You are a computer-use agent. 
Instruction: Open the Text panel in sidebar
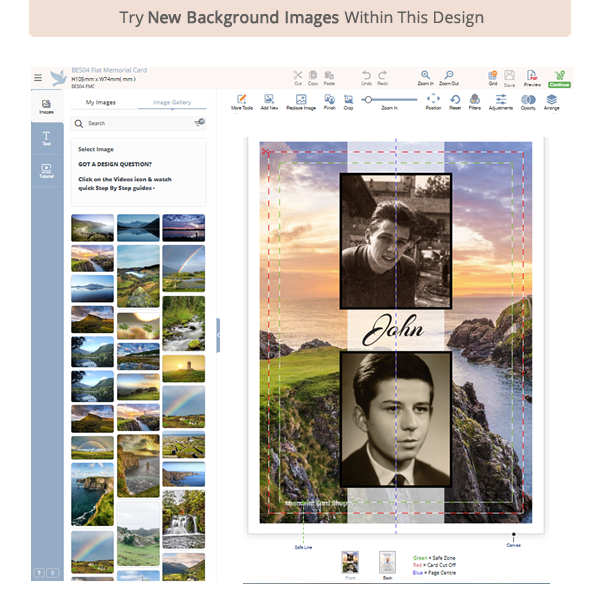(x=46, y=138)
